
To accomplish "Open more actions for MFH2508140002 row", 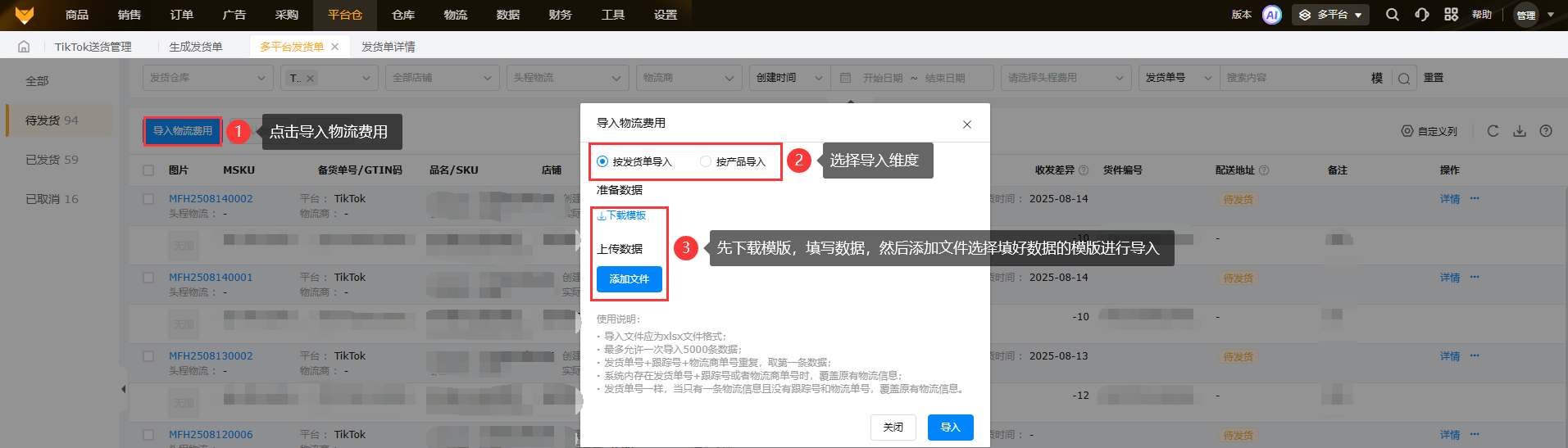I will click(x=1474, y=198).
